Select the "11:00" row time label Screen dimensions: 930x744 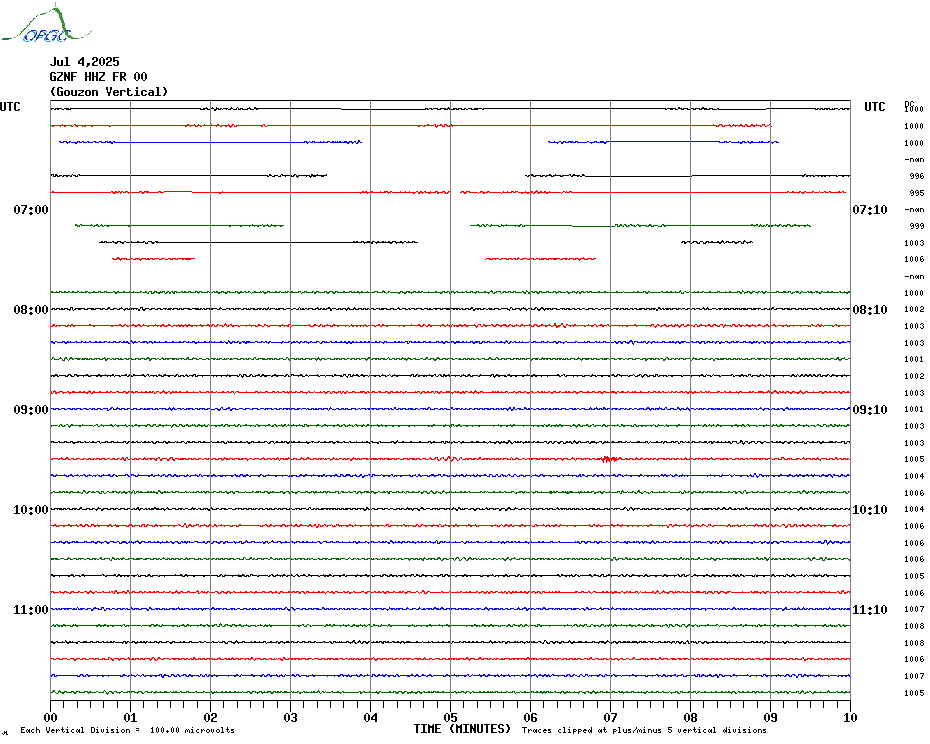pos(31,610)
